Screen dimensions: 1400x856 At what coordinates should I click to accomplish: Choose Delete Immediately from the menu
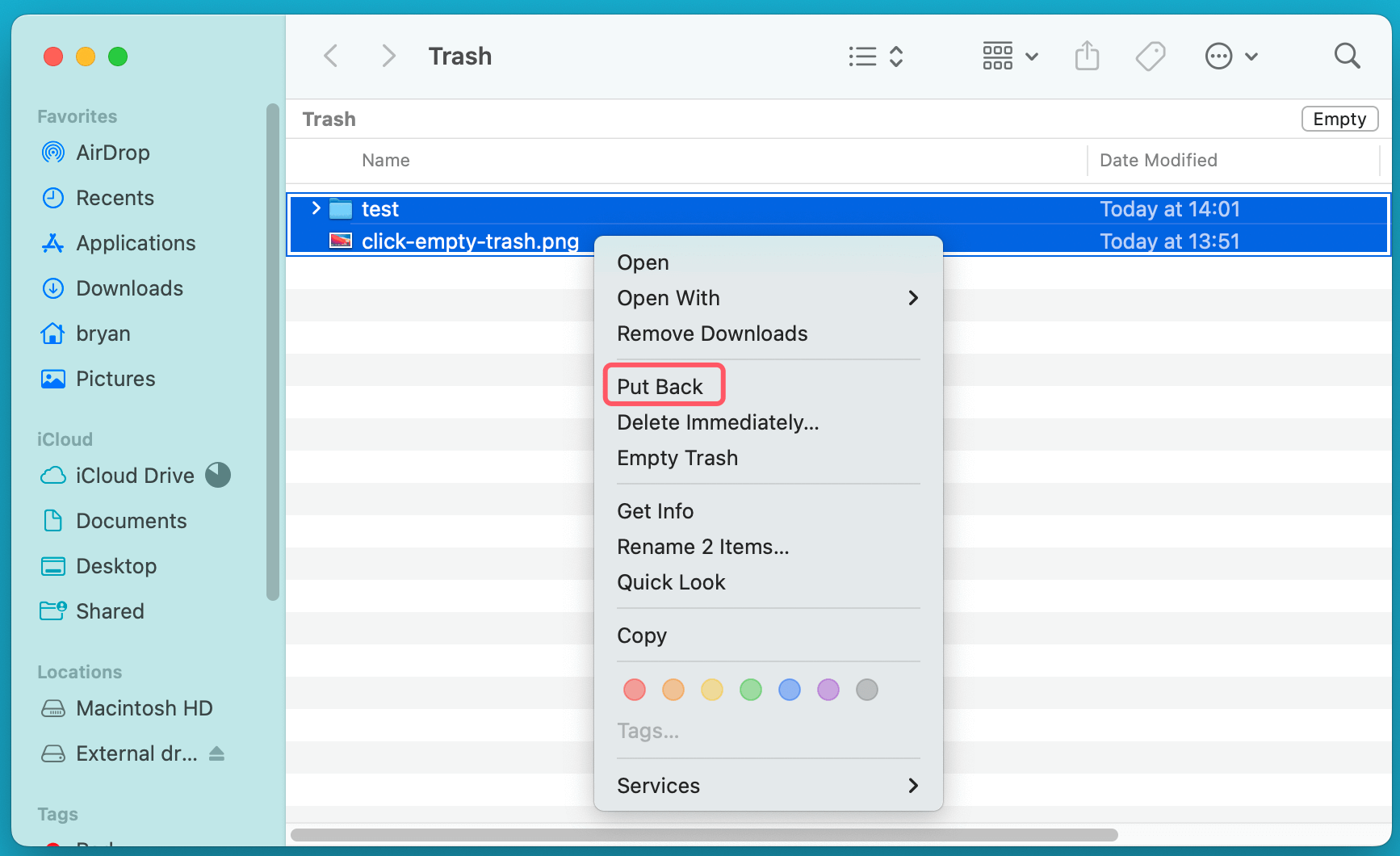[718, 422]
